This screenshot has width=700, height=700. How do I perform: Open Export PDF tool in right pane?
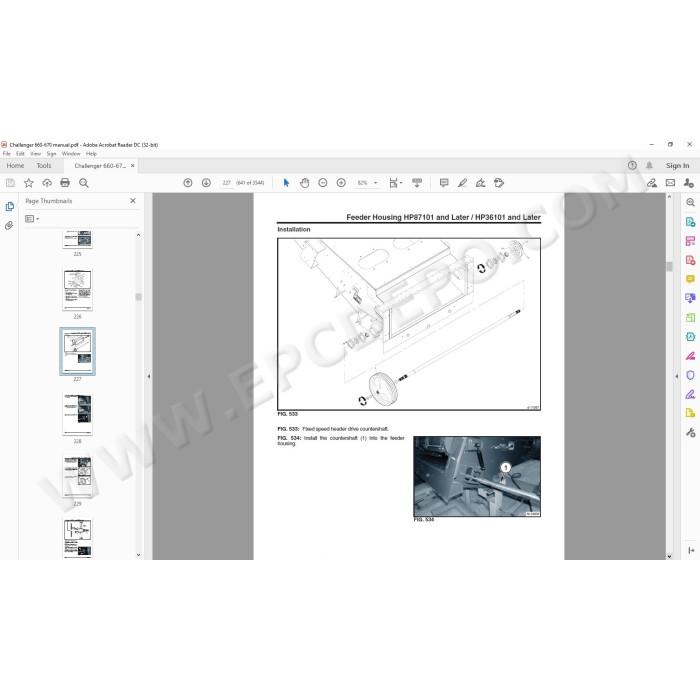690,222
